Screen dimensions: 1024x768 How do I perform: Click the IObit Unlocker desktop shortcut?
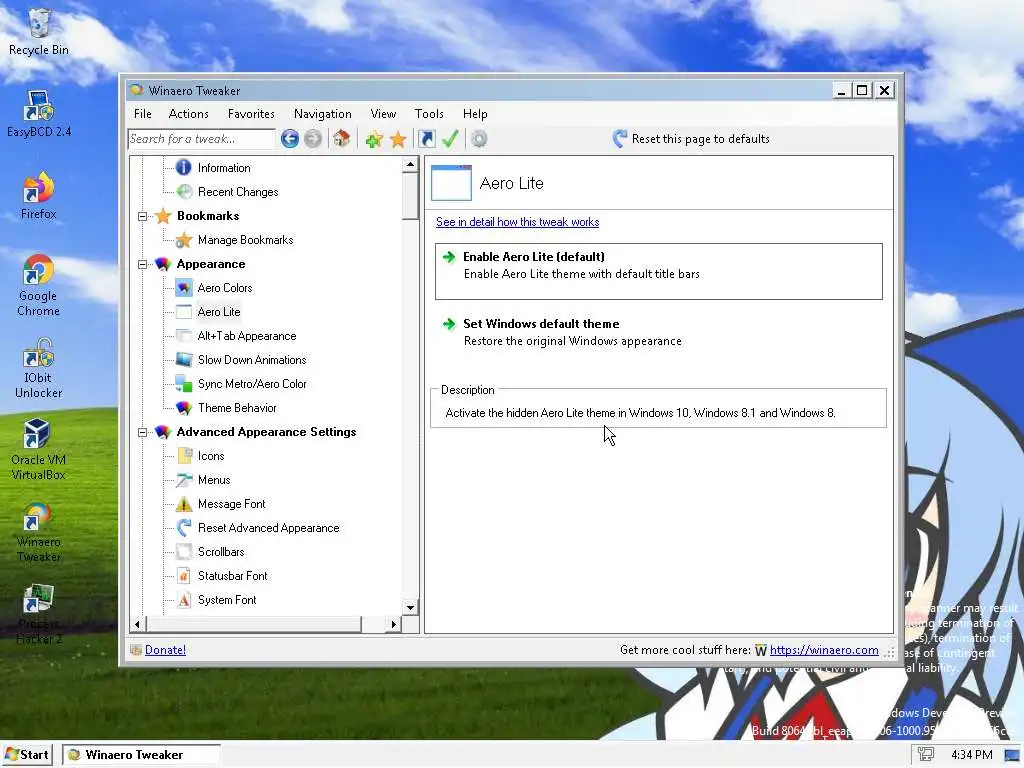pyautogui.click(x=39, y=368)
